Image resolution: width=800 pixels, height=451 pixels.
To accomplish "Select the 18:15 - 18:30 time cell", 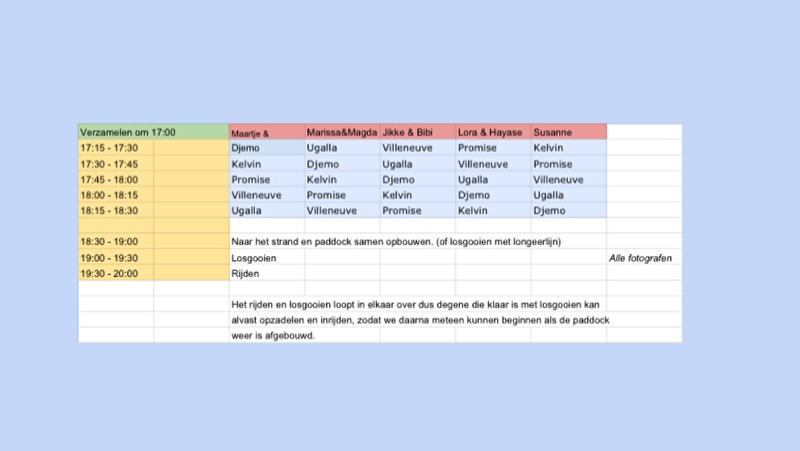I will tap(116, 210).
